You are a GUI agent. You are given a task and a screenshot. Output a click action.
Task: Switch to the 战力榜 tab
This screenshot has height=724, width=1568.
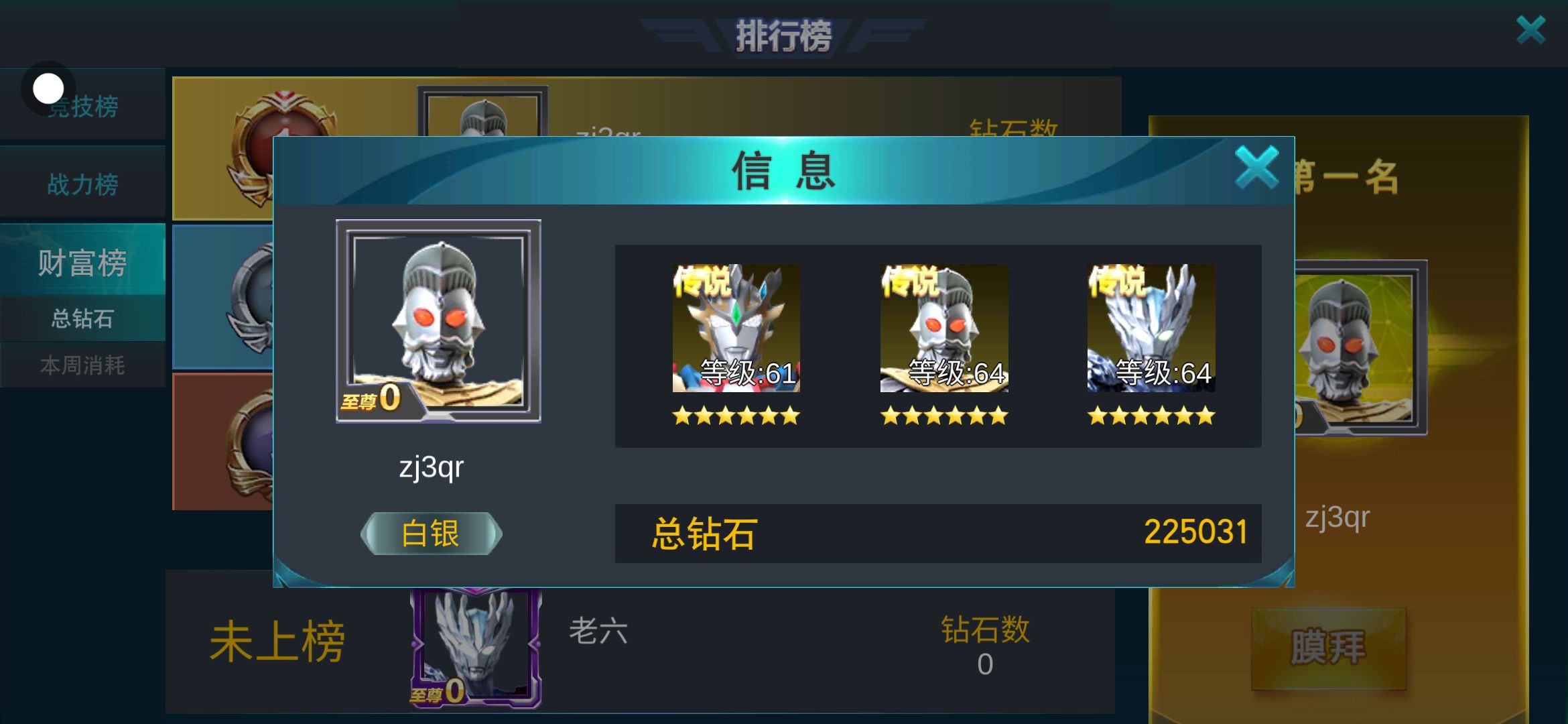pos(82,183)
